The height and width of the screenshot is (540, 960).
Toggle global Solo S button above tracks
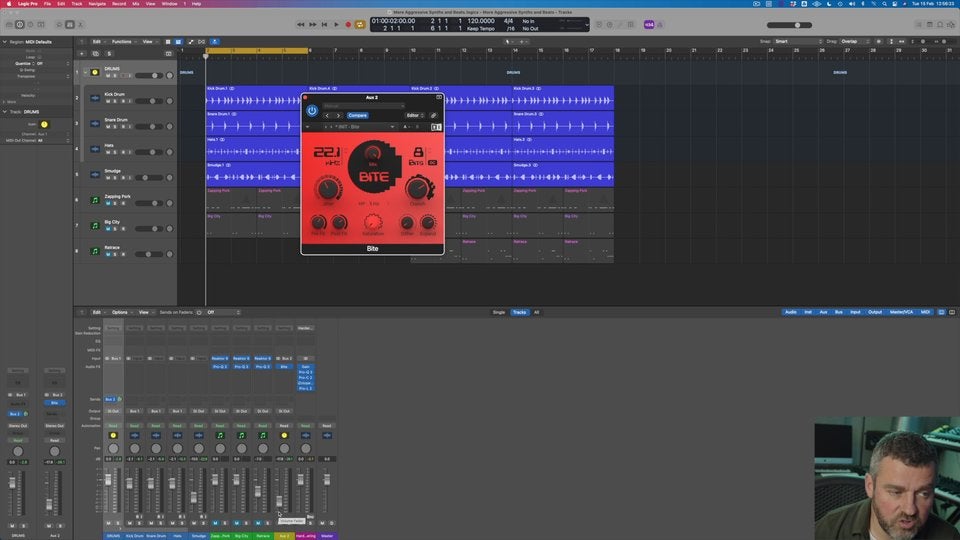coord(109,54)
